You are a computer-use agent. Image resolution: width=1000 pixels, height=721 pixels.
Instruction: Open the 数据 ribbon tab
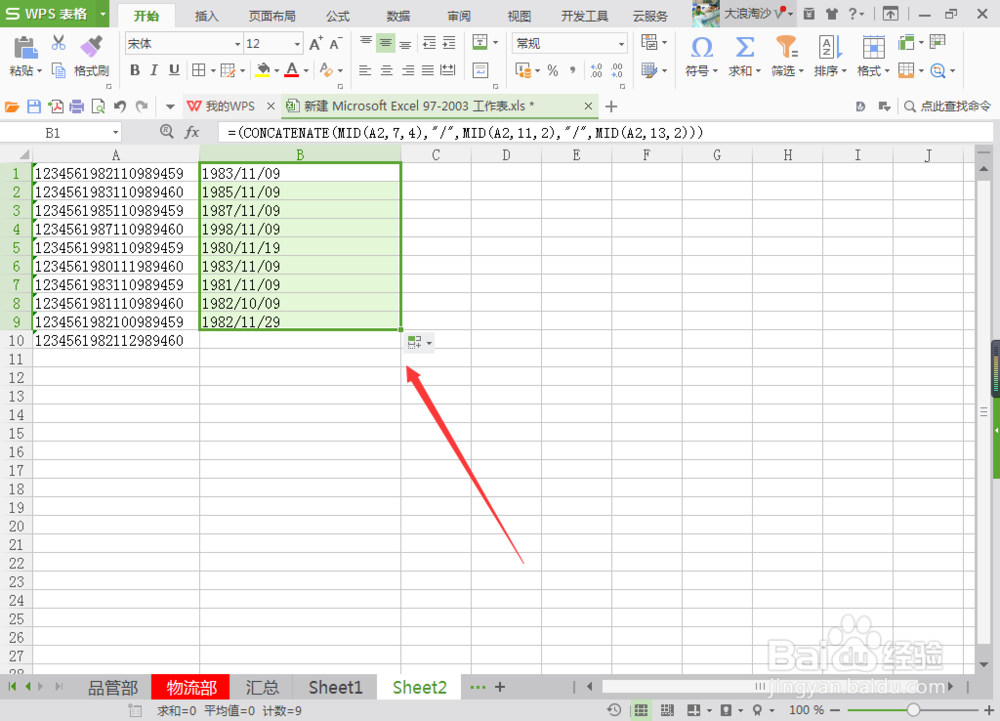398,16
